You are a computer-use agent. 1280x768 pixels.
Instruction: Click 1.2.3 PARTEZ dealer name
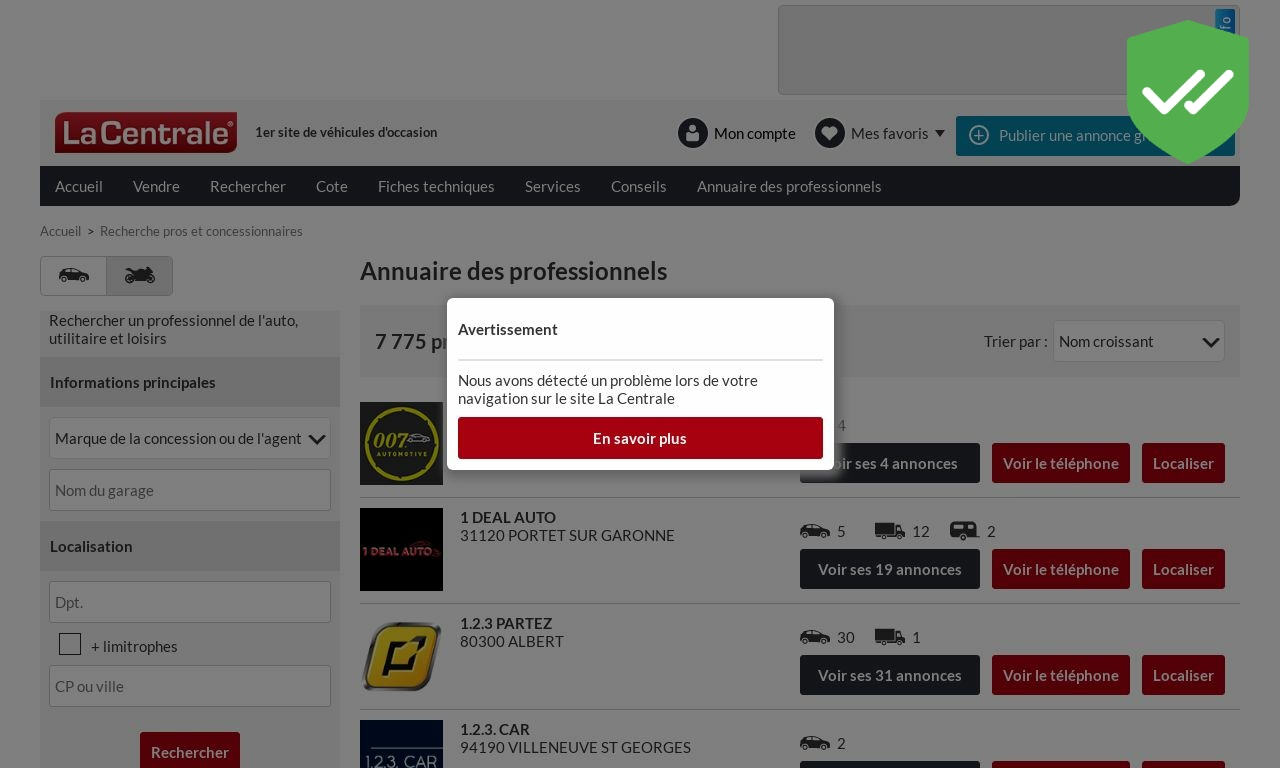(x=506, y=623)
